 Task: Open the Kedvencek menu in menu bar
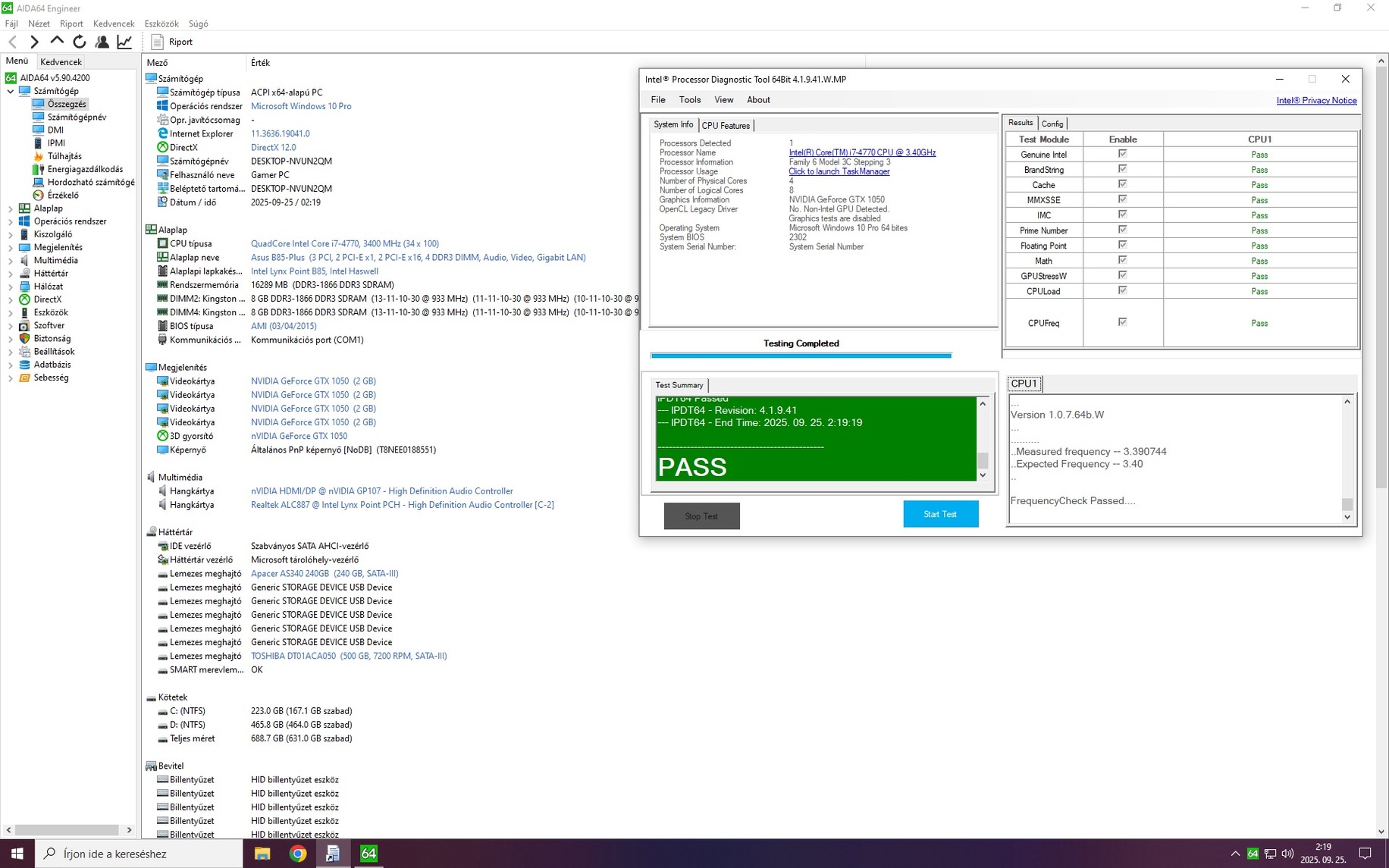pos(114,24)
